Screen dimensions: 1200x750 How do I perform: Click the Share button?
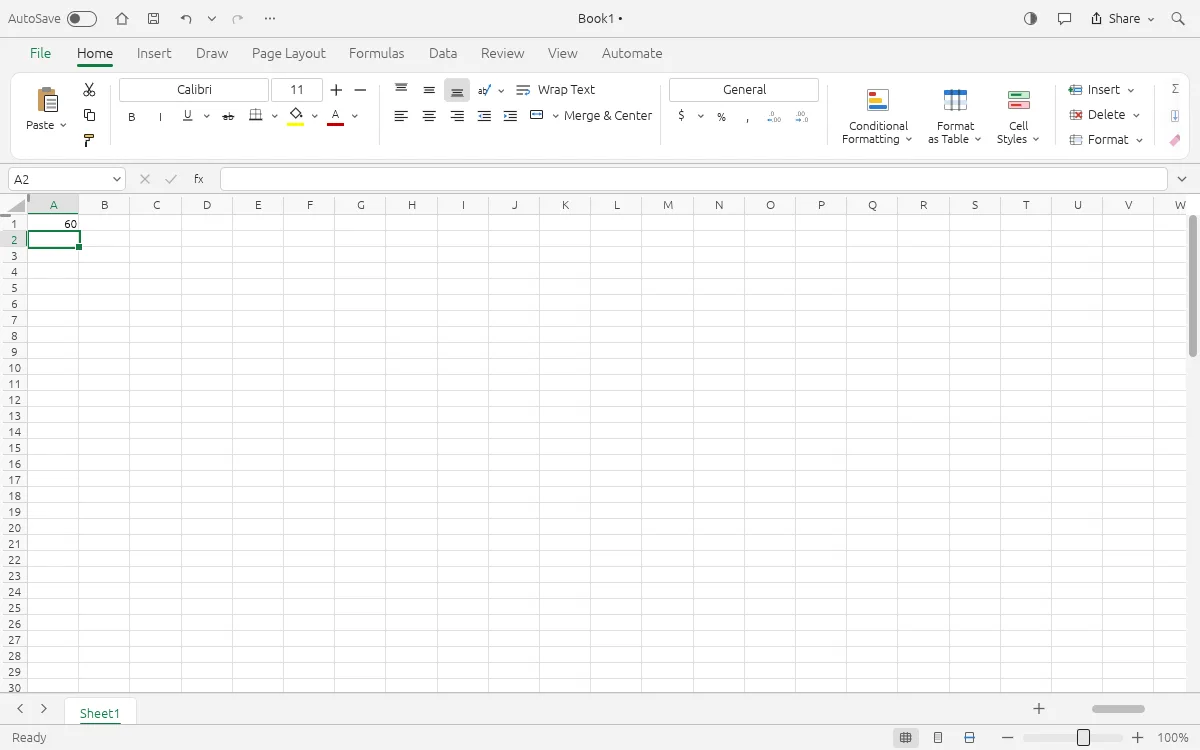1122,19
